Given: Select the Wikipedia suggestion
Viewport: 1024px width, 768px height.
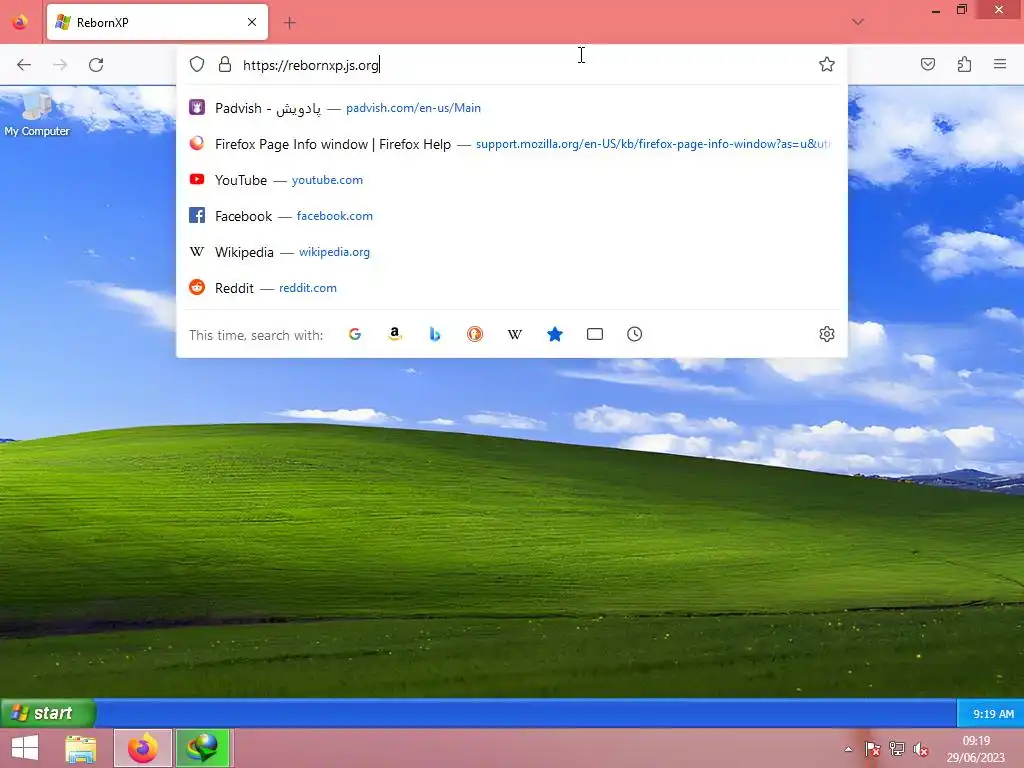Looking at the screenshot, I should (512, 251).
